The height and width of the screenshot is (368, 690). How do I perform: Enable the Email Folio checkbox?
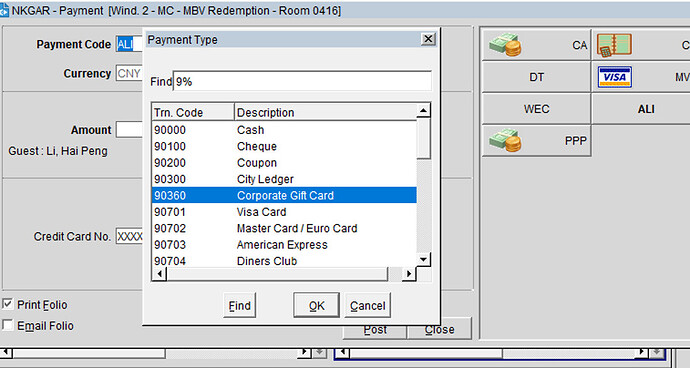pyautogui.click(x=7, y=325)
